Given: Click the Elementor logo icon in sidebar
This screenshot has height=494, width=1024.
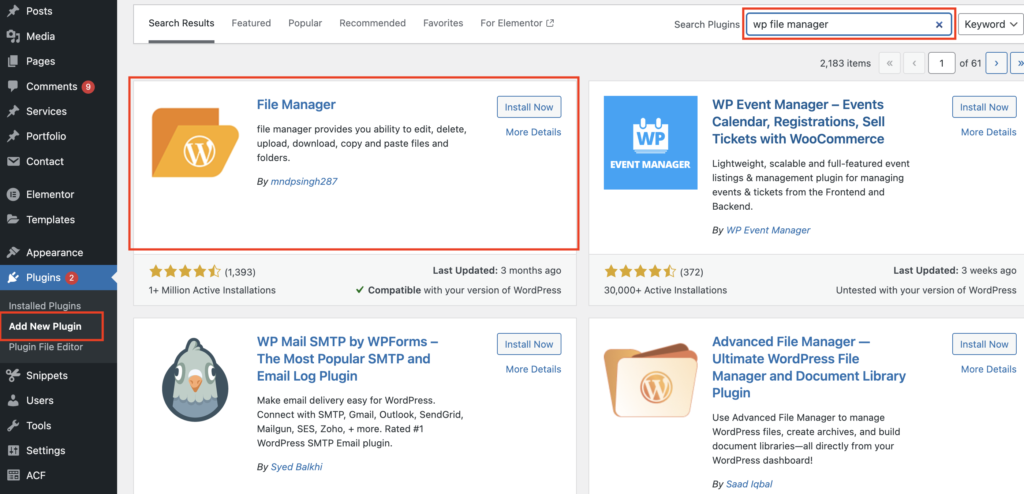Looking at the screenshot, I should [12, 194].
